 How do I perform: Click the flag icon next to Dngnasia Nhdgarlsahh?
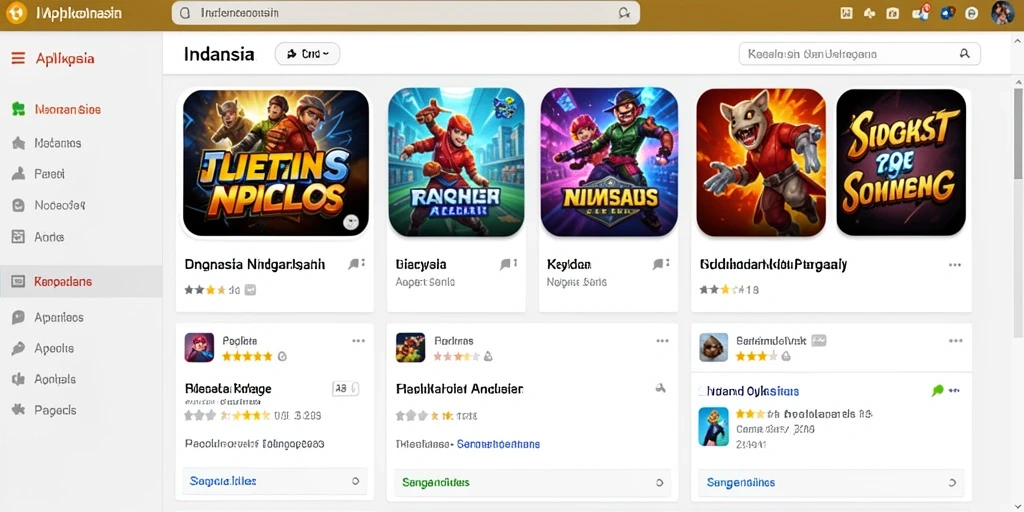click(356, 264)
